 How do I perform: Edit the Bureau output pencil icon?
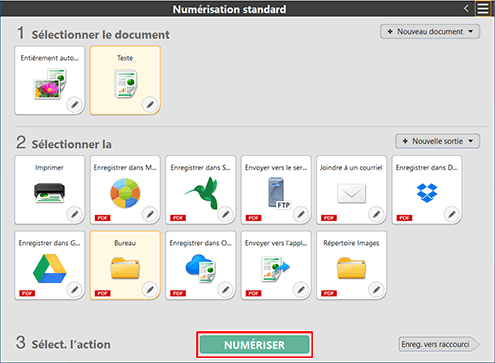(x=150, y=289)
